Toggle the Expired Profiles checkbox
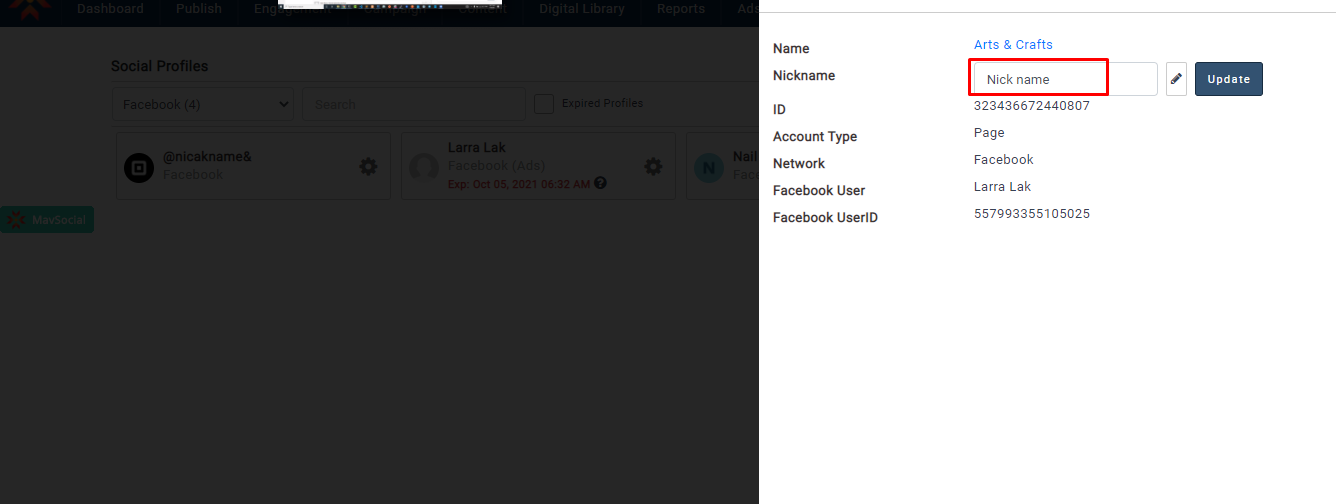The image size is (1336, 504). pos(544,104)
